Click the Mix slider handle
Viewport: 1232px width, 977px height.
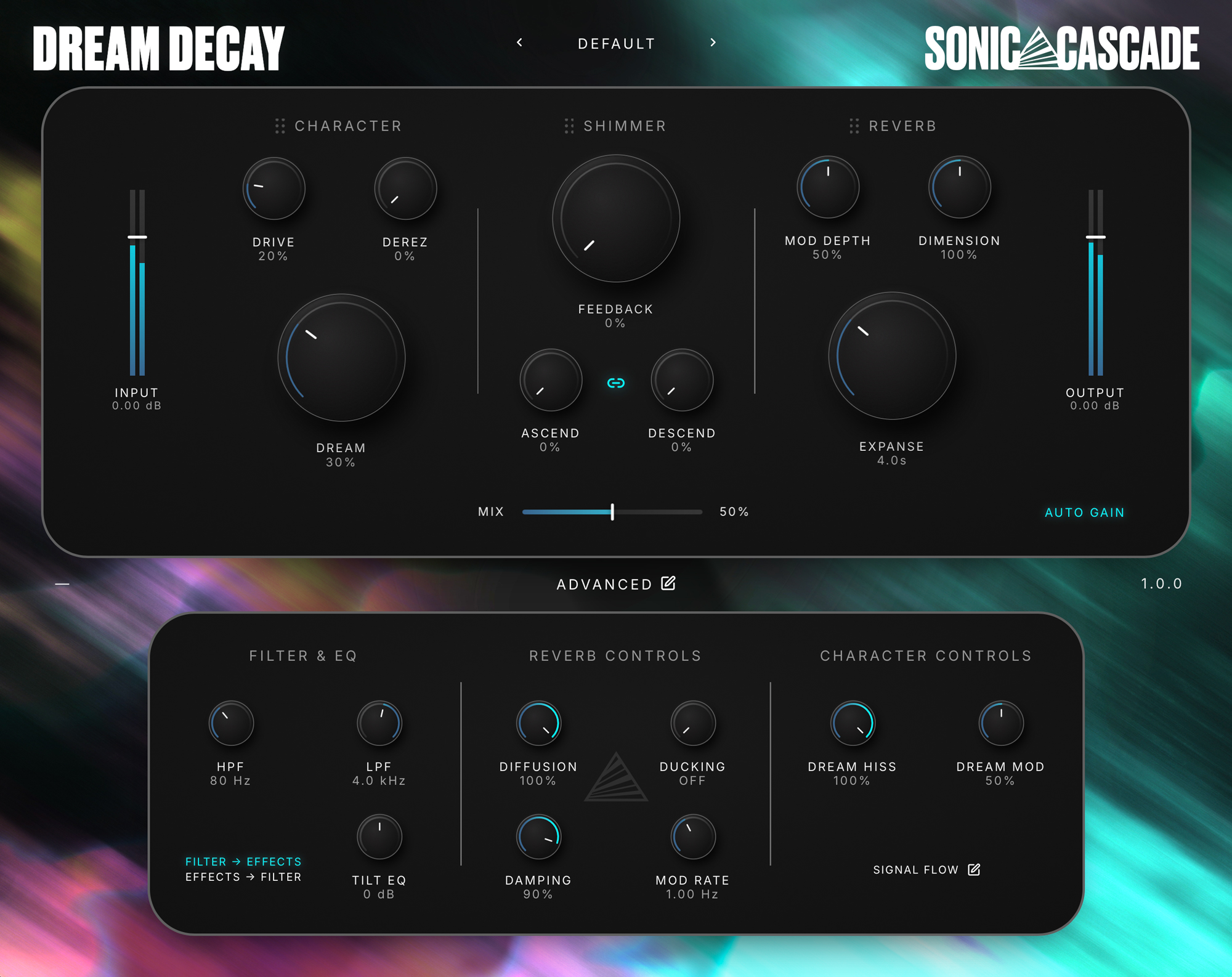pyautogui.click(x=612, y=511)
